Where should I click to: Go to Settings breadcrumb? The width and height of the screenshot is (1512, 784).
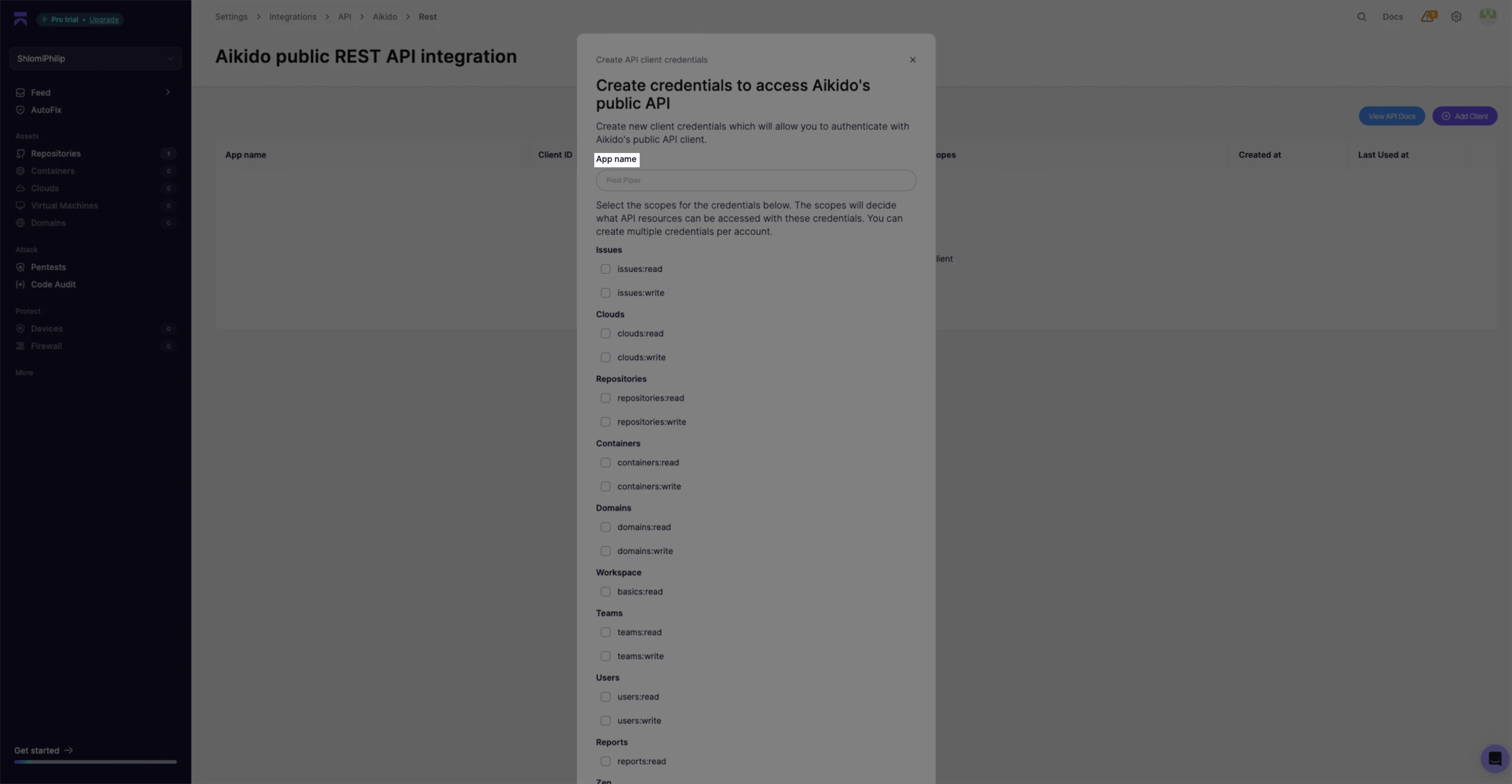pos(231,17)
